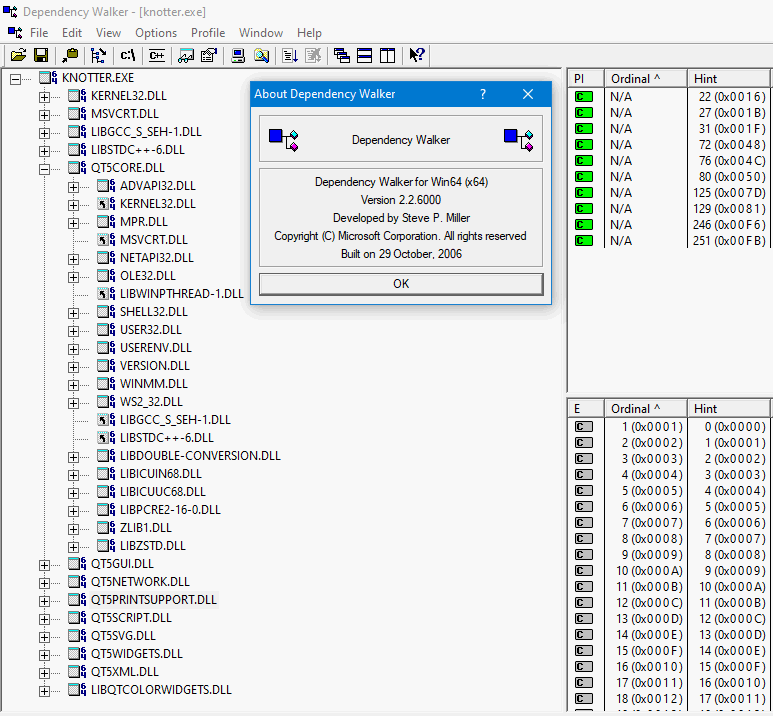Click the Tile Horizontally icon
Viewport: 773px width, 716px height.
coord(364,55)
